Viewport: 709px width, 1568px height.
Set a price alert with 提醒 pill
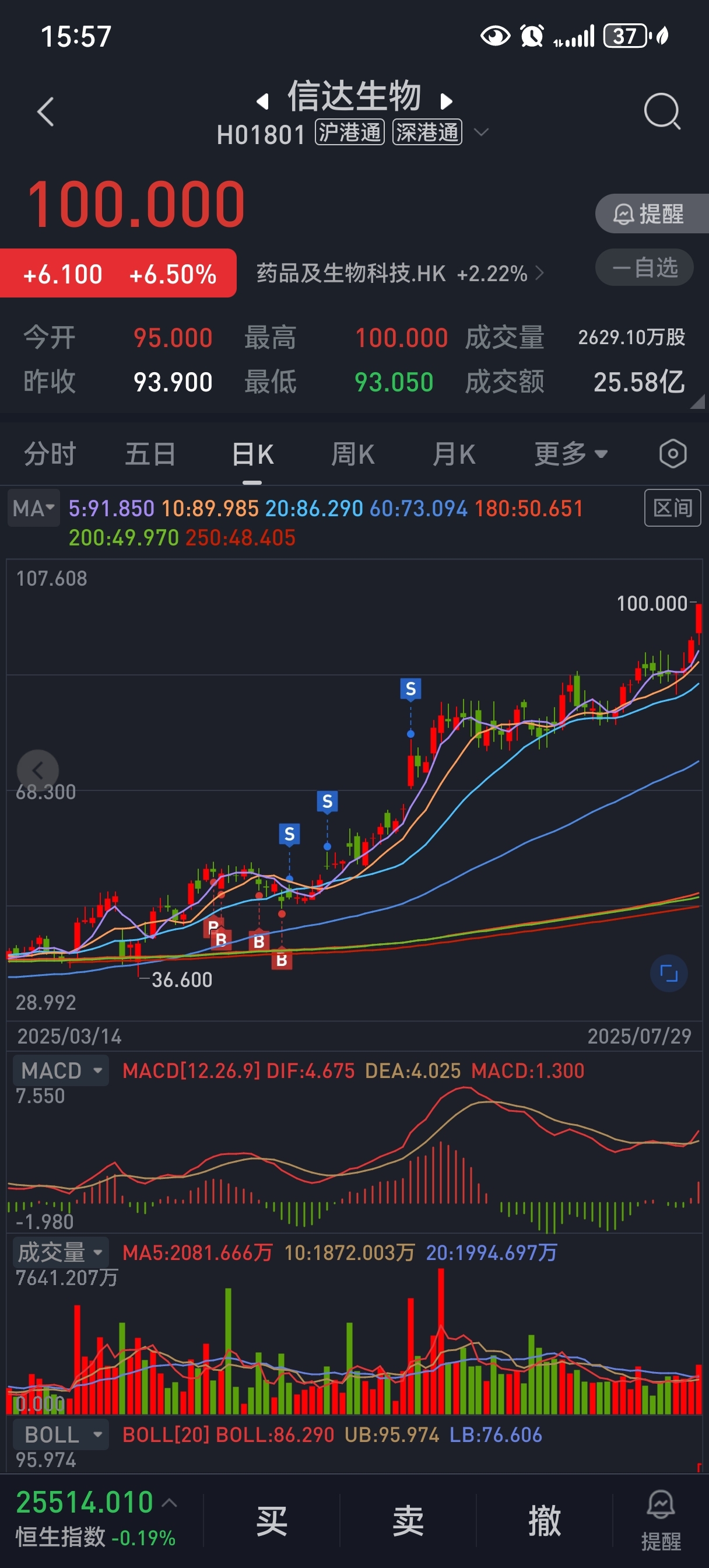pyautogui.click(x=652, y=213)
